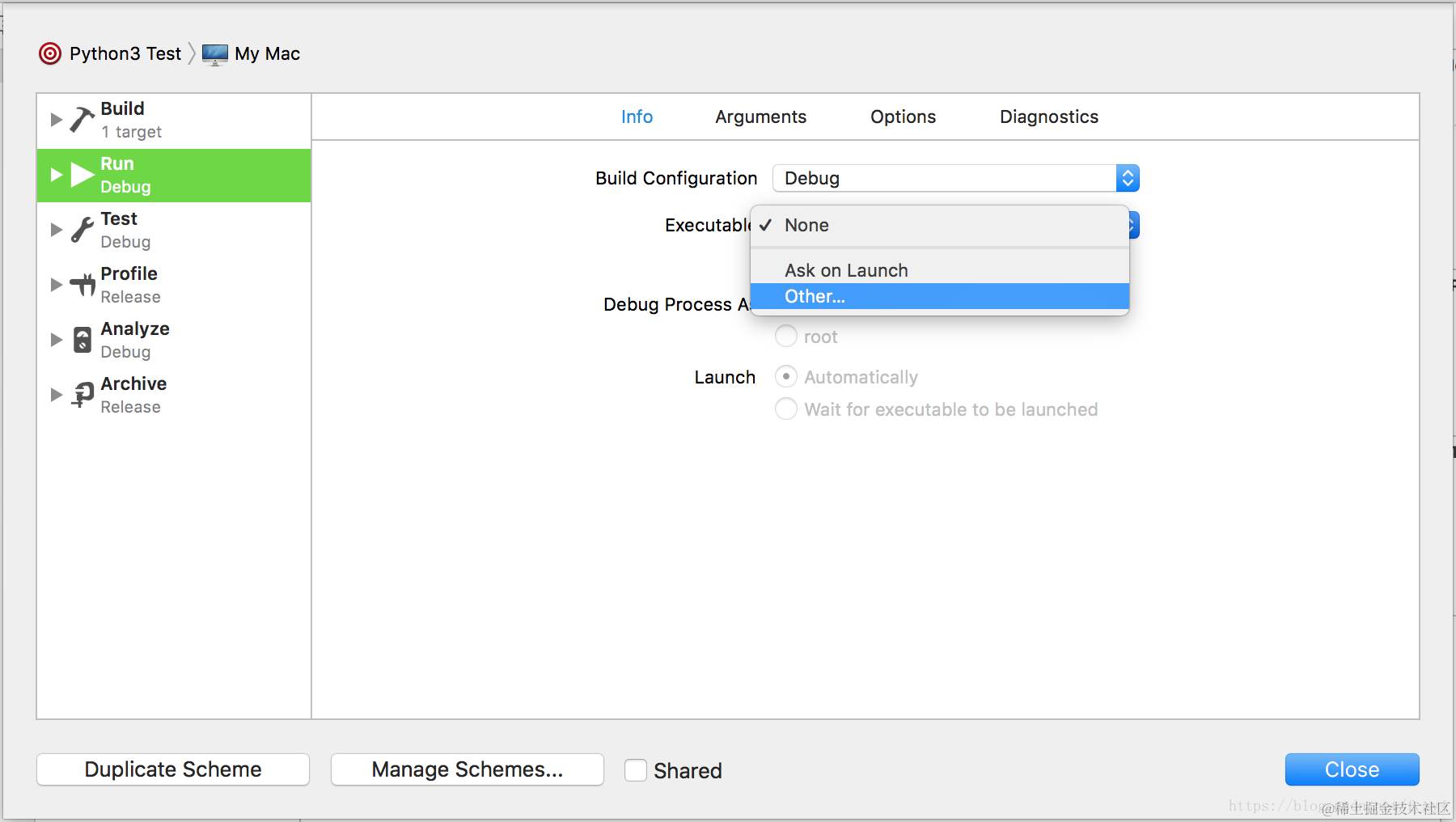This screenshot has width=1456, height=822.
Task: Click the Build hammer icon
Action: (82, 120)
